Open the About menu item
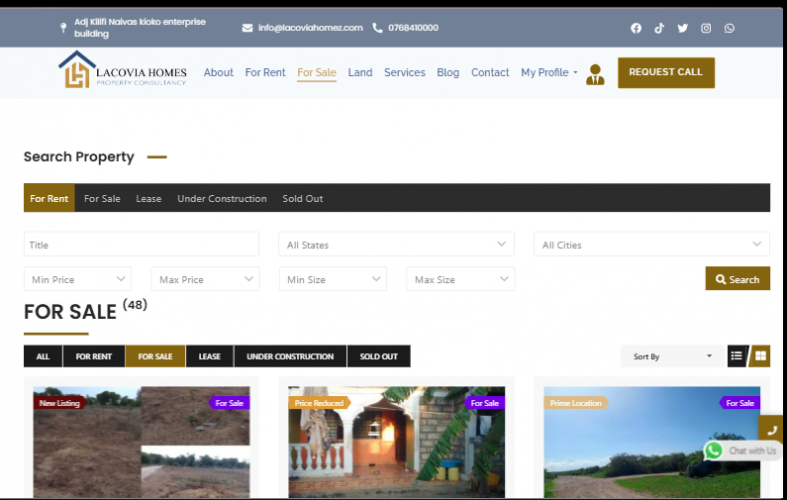Image resolution: width=787 pixels, height=500 pixels. point(218,72)
